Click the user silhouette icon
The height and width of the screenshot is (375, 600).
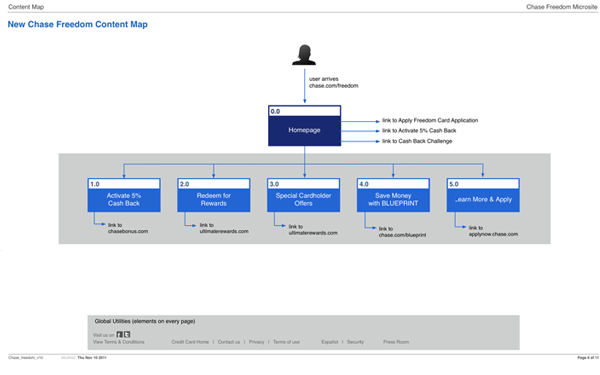[x=304, y=55]
